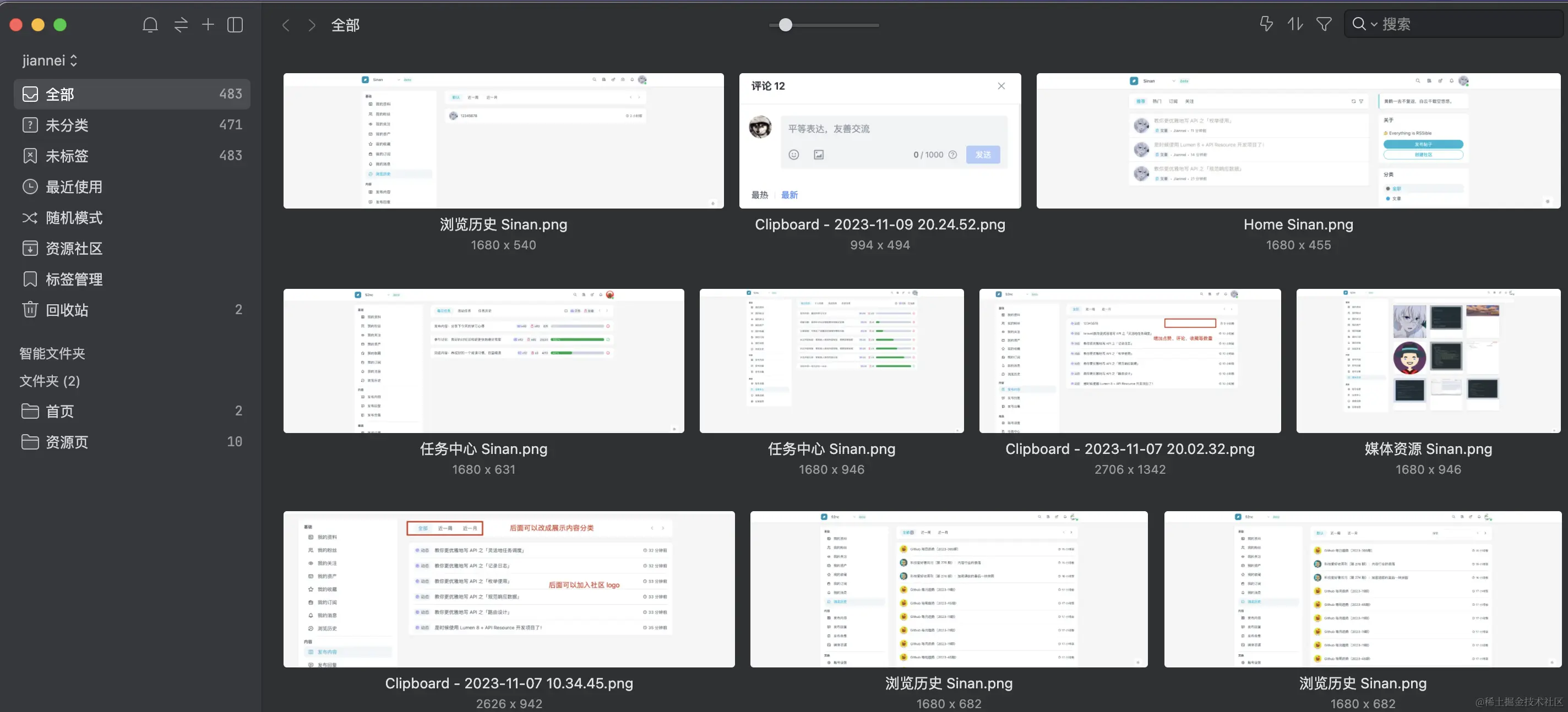The image size is (1568, 712).
Task: Open the sort order icon
Action: coord(1295,24)
